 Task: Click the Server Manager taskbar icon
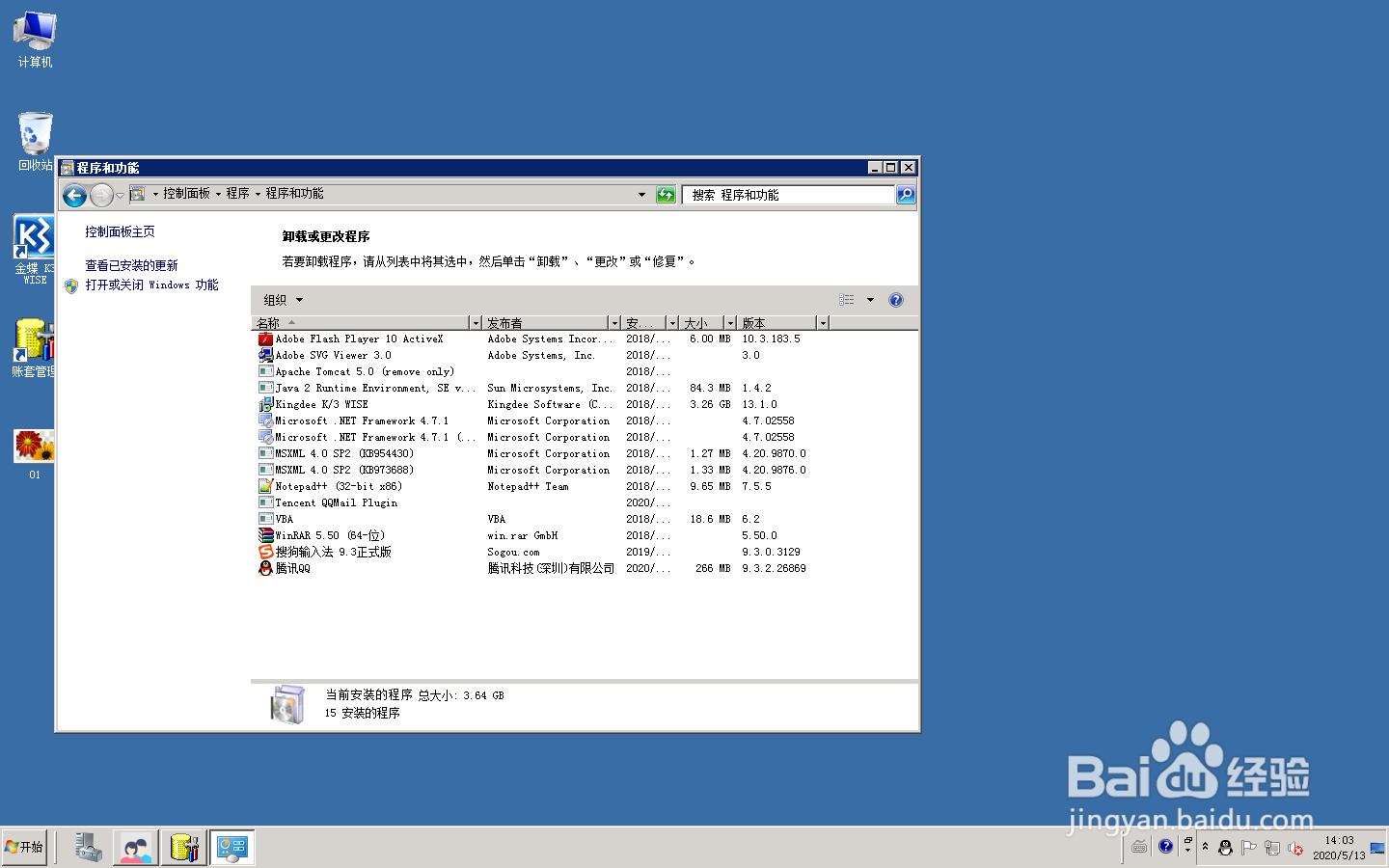coord(89,848)
